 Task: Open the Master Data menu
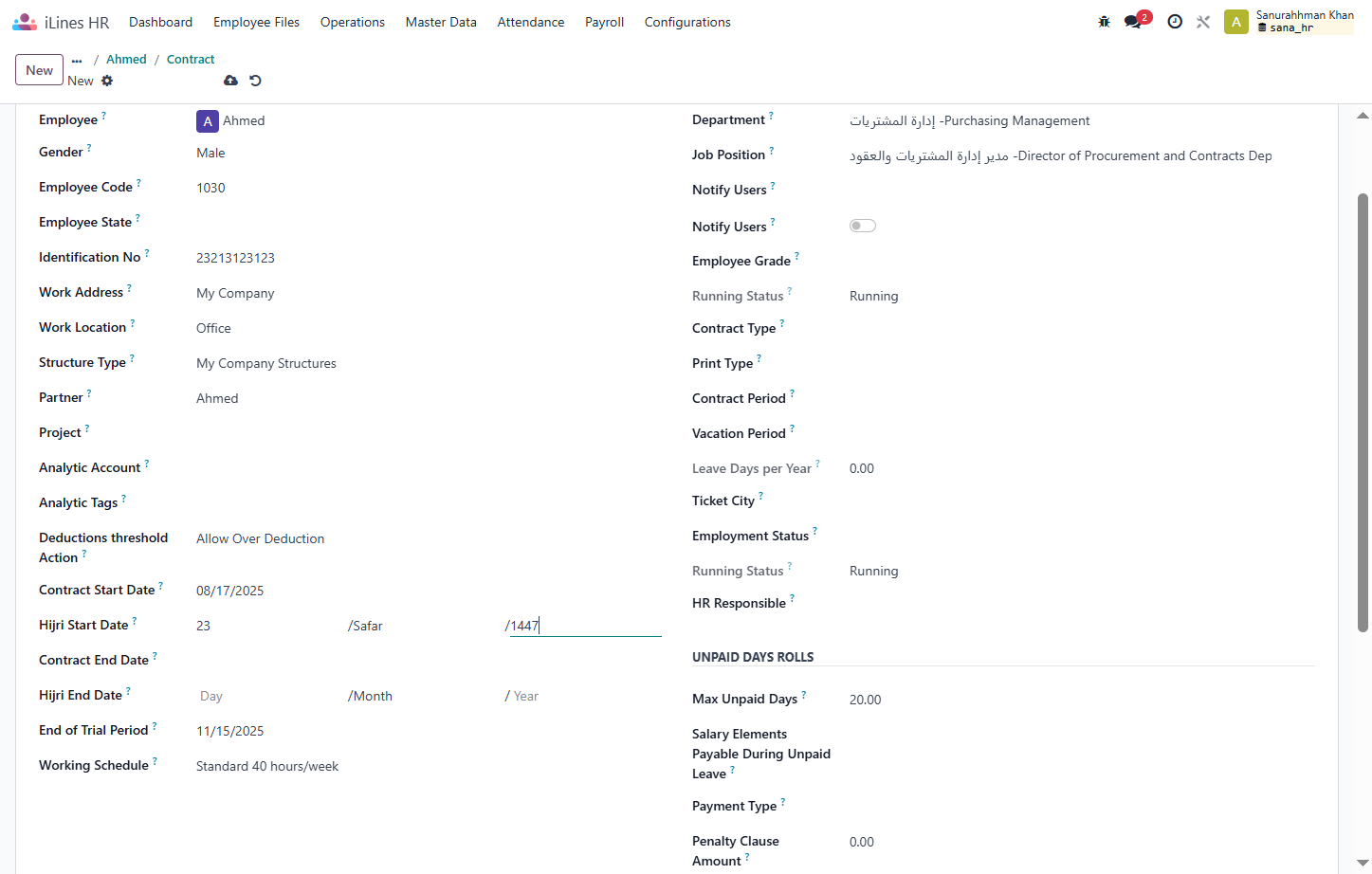[441, 22]
